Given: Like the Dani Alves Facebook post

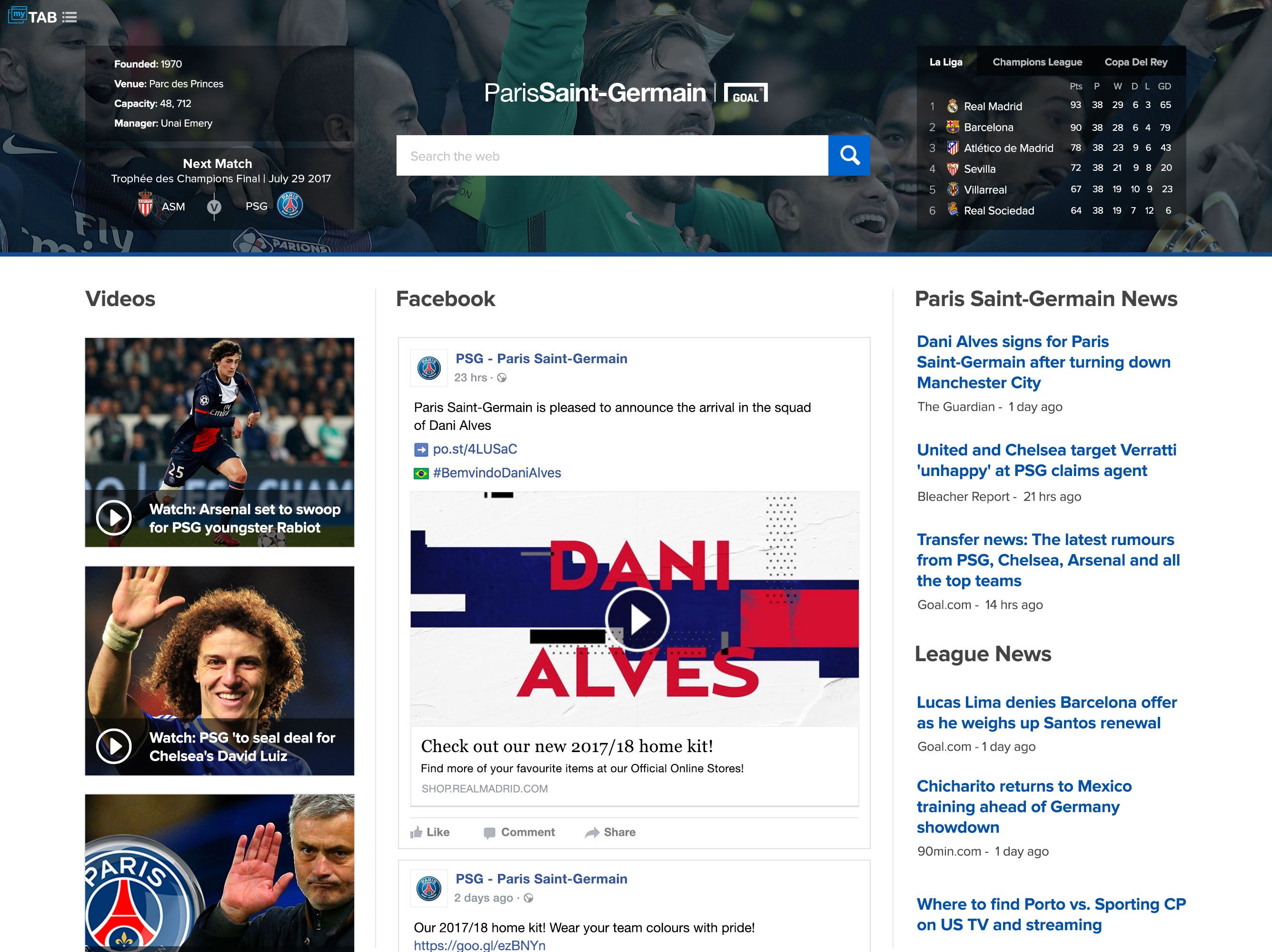Looking at the screenshot, I should [431, 832].
